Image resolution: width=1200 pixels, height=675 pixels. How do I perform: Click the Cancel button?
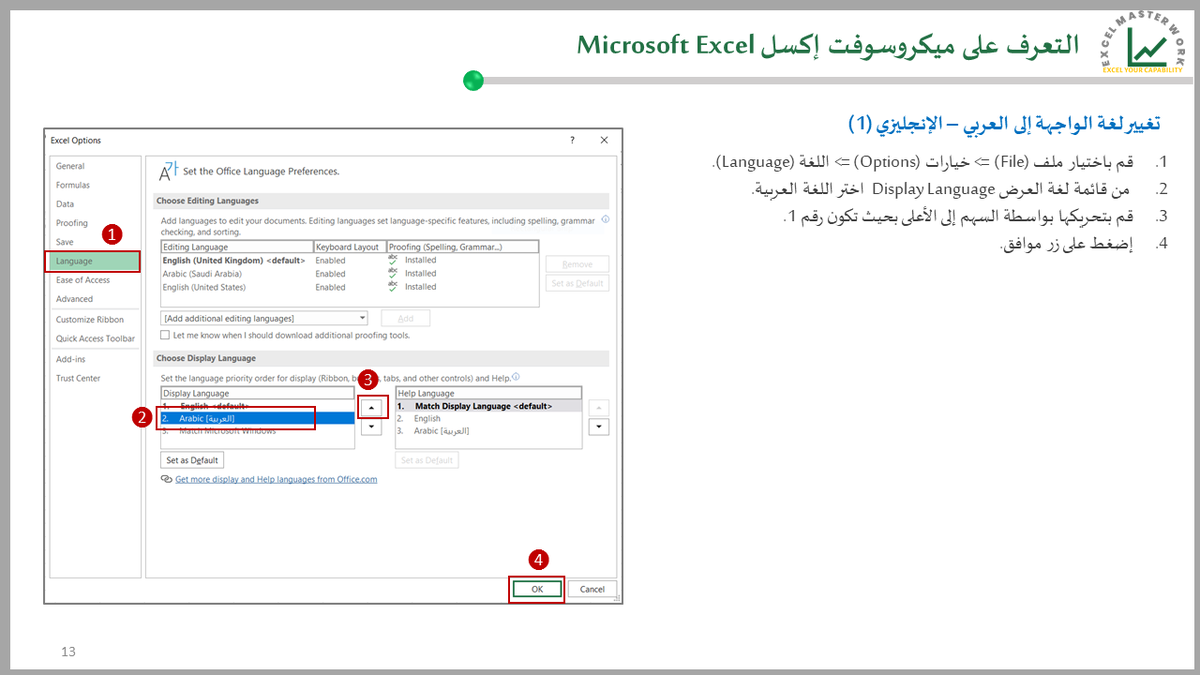[x=592, y=589]
